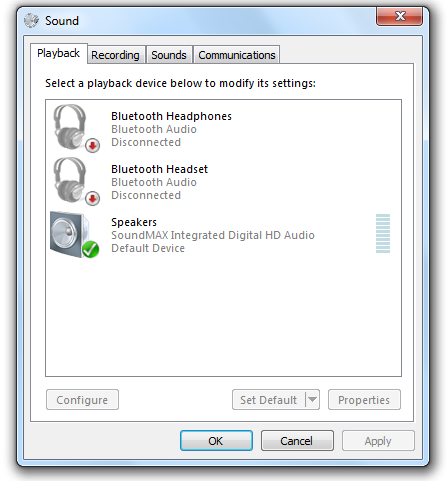This screenshot has width=448, height=481.
Task: Close the Sound dialog window
Action: (399, 16)
